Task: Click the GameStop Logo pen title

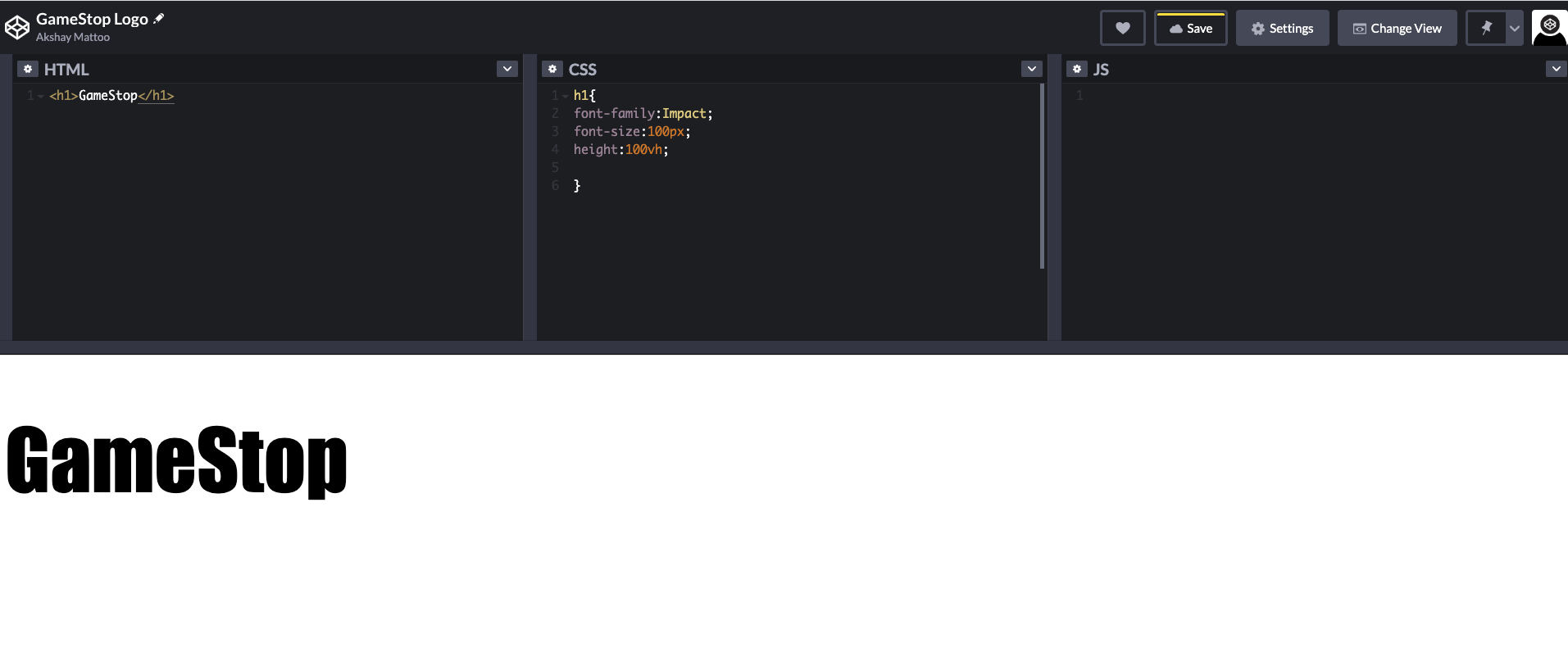Action: coord(92,19)
